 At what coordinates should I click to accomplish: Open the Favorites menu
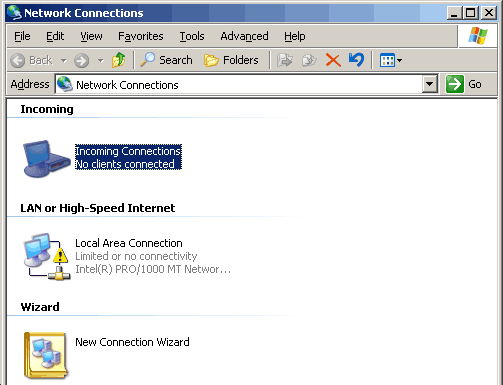pyautogui.click(x=141, y=36)
